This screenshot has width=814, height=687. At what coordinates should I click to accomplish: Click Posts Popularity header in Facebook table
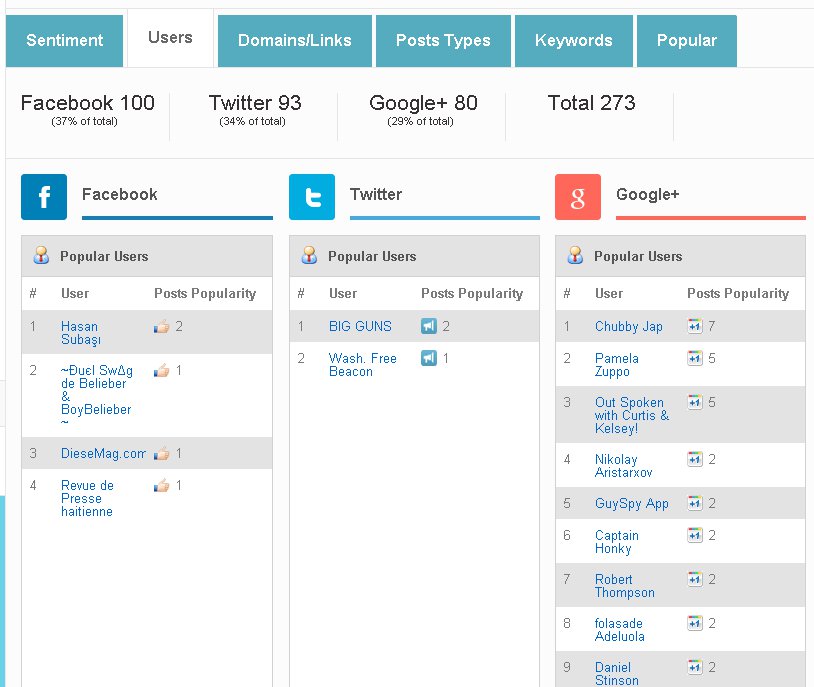point(205,293)
